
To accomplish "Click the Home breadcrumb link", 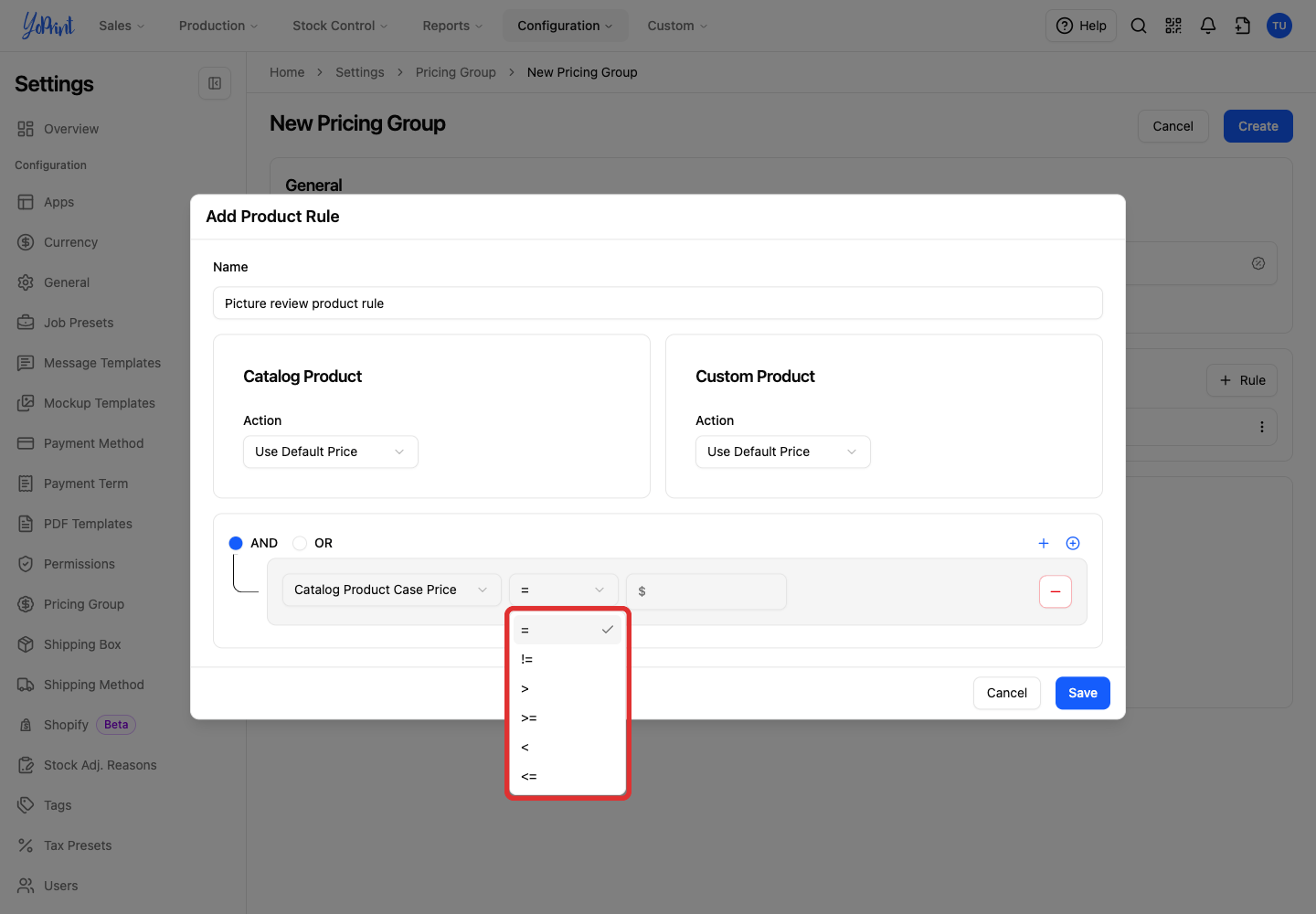I will coord(287,72).
